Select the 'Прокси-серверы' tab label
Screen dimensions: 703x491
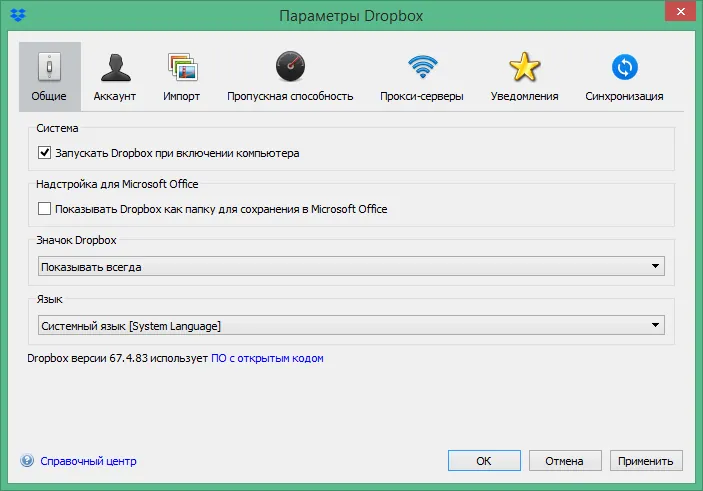click(422, 96)
